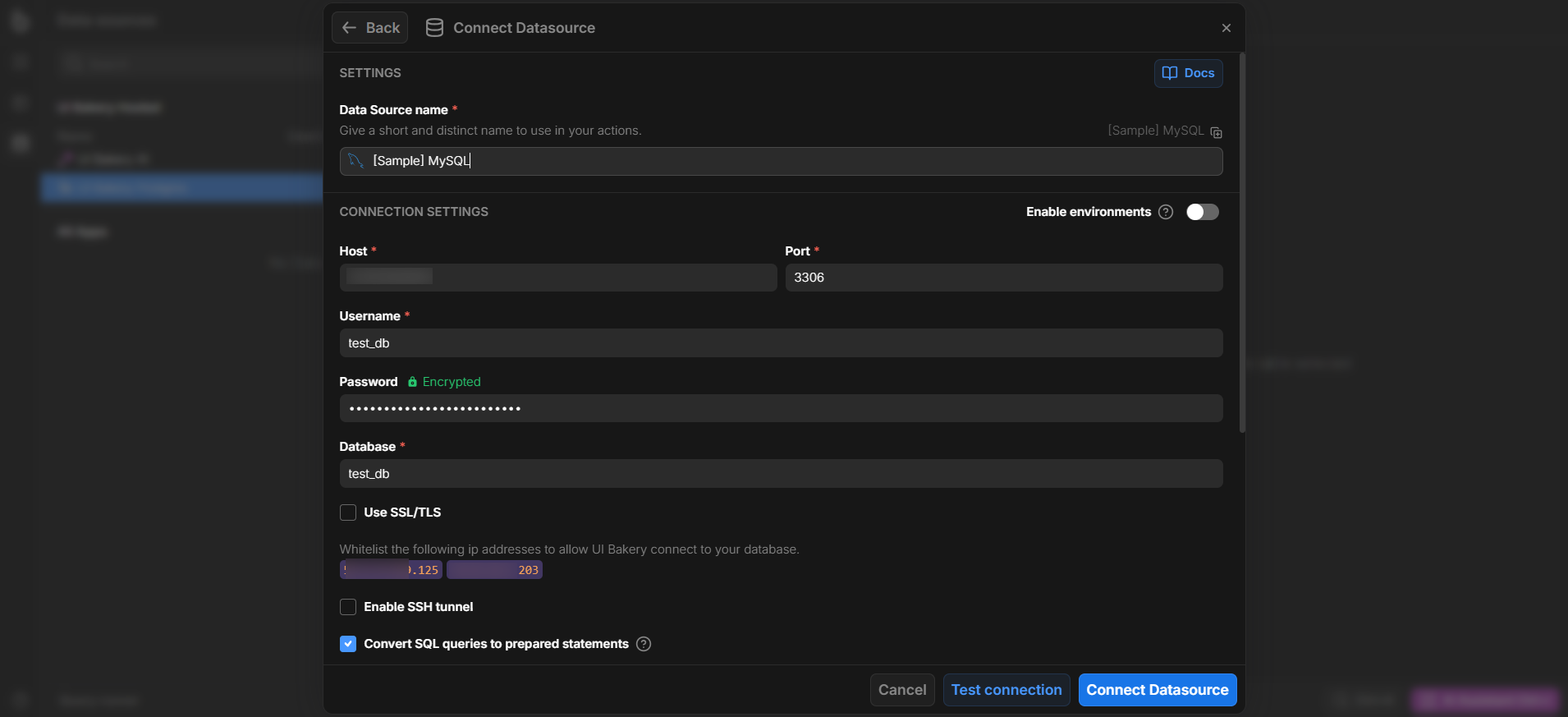Click the Connect Datasource database icon

coord(434,28)
